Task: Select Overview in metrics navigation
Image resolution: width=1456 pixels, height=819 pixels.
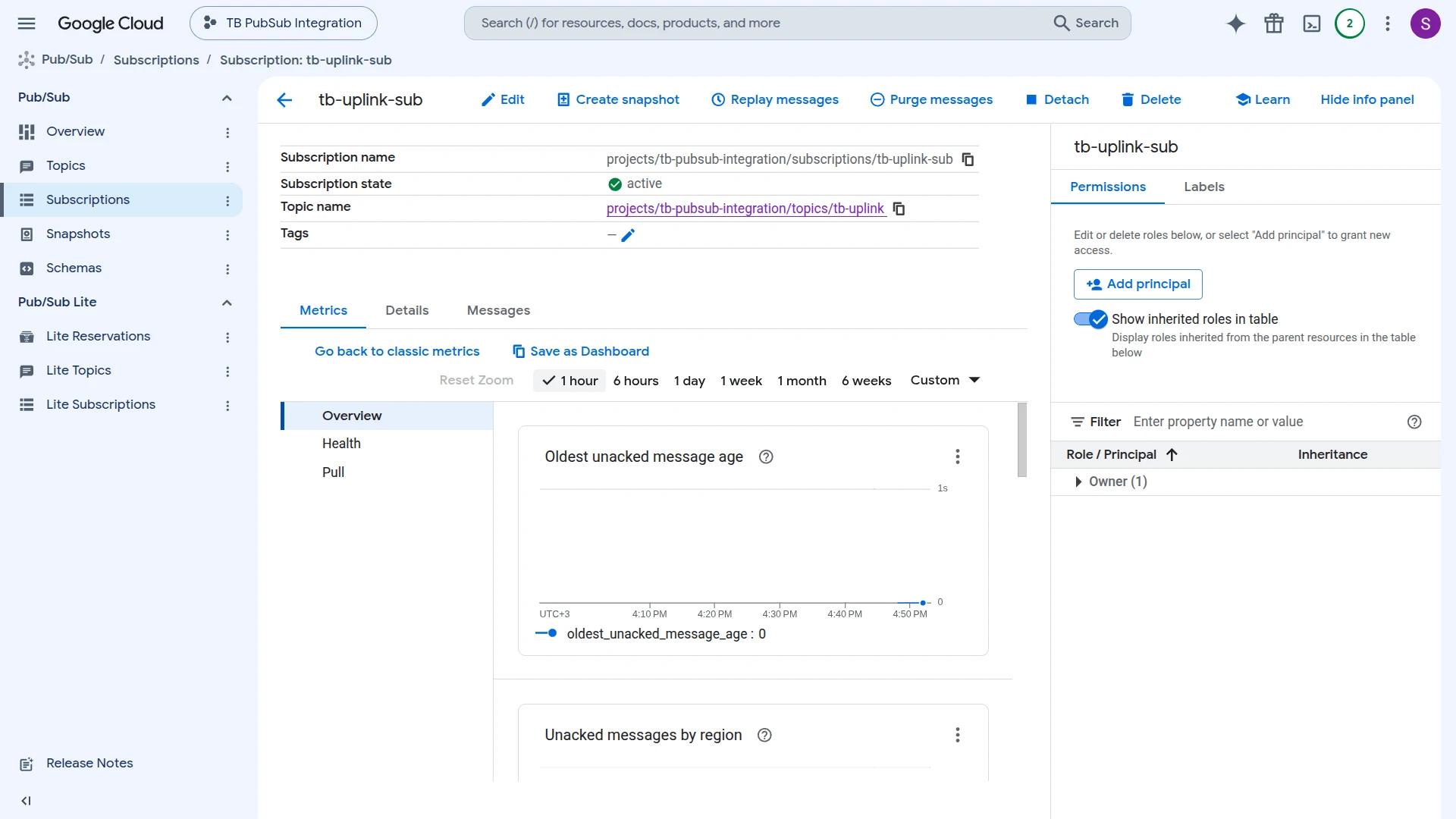Action: click(388, 416)
